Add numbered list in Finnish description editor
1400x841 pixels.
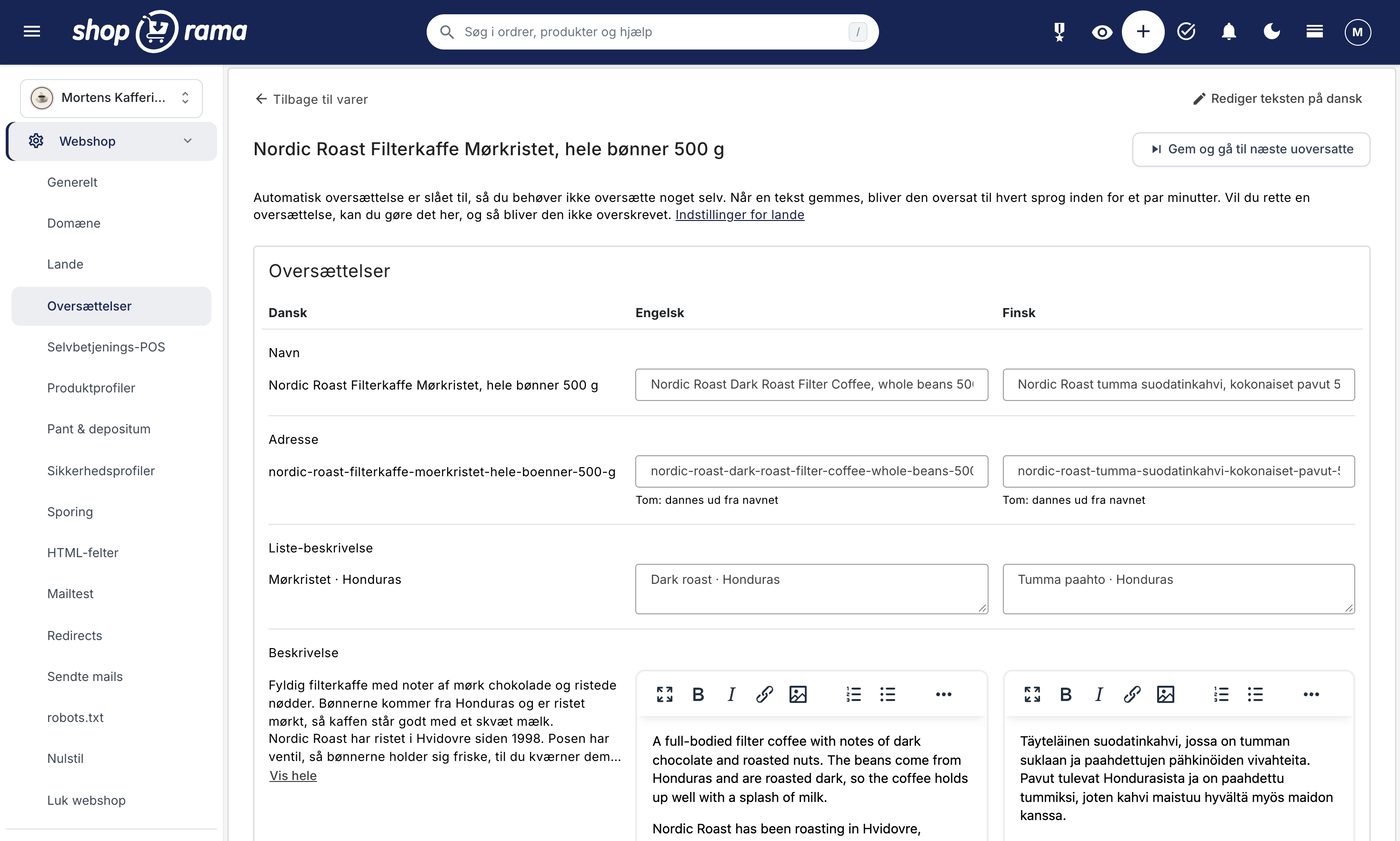[1222, 694]
